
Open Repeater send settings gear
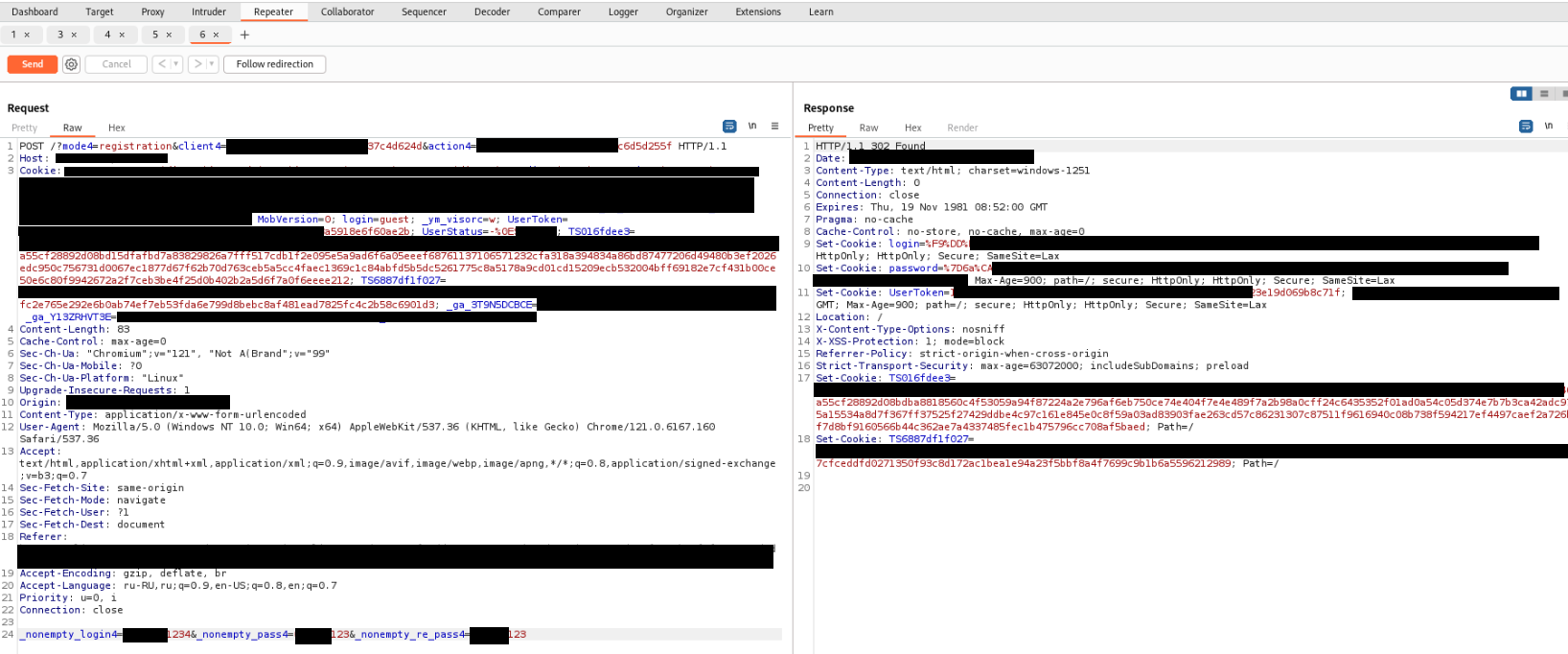pos(71,64)
